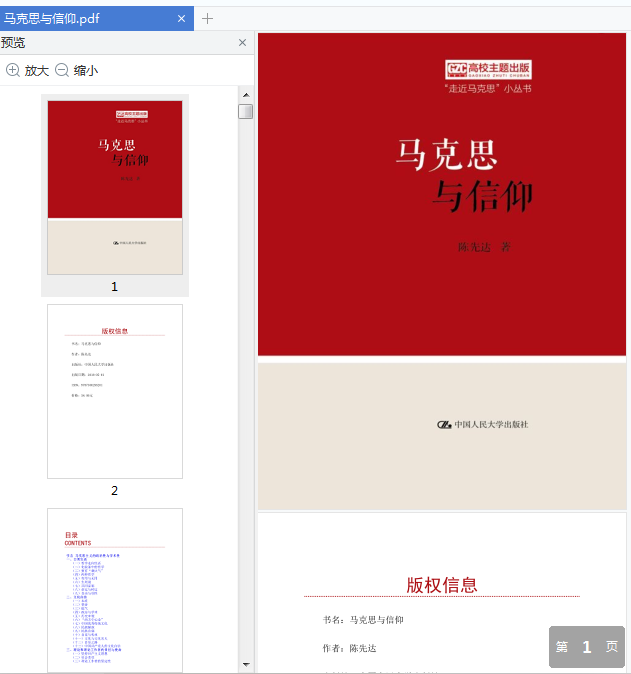The width and height of the screenshot is (631, 674).
Task: Close the 马克思与信仰.pdf tab
Action: coord(181,18)
